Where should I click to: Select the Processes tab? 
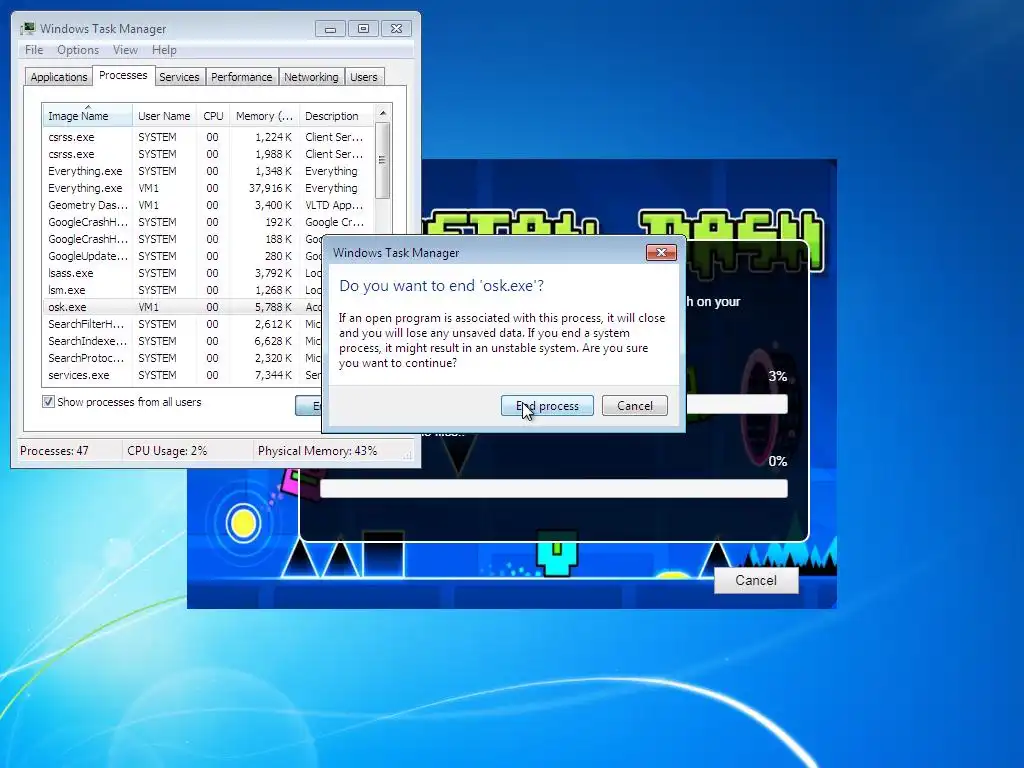tap(123, 75)
